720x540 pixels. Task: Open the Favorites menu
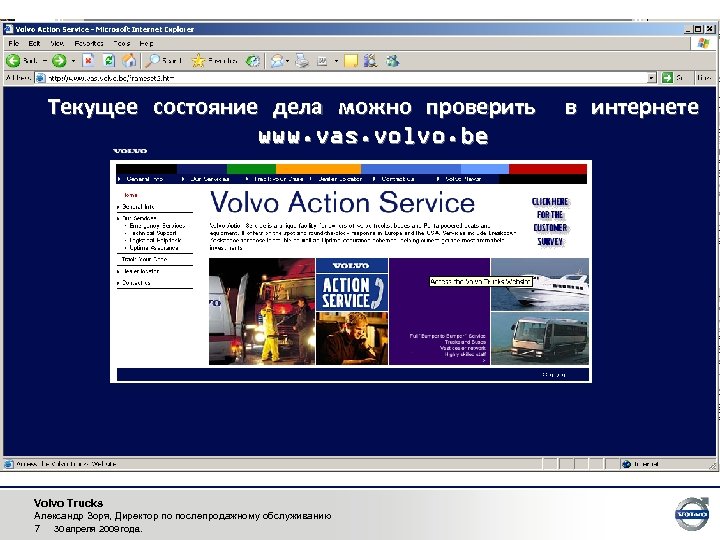pyautogui.click(x=89, y=43)
